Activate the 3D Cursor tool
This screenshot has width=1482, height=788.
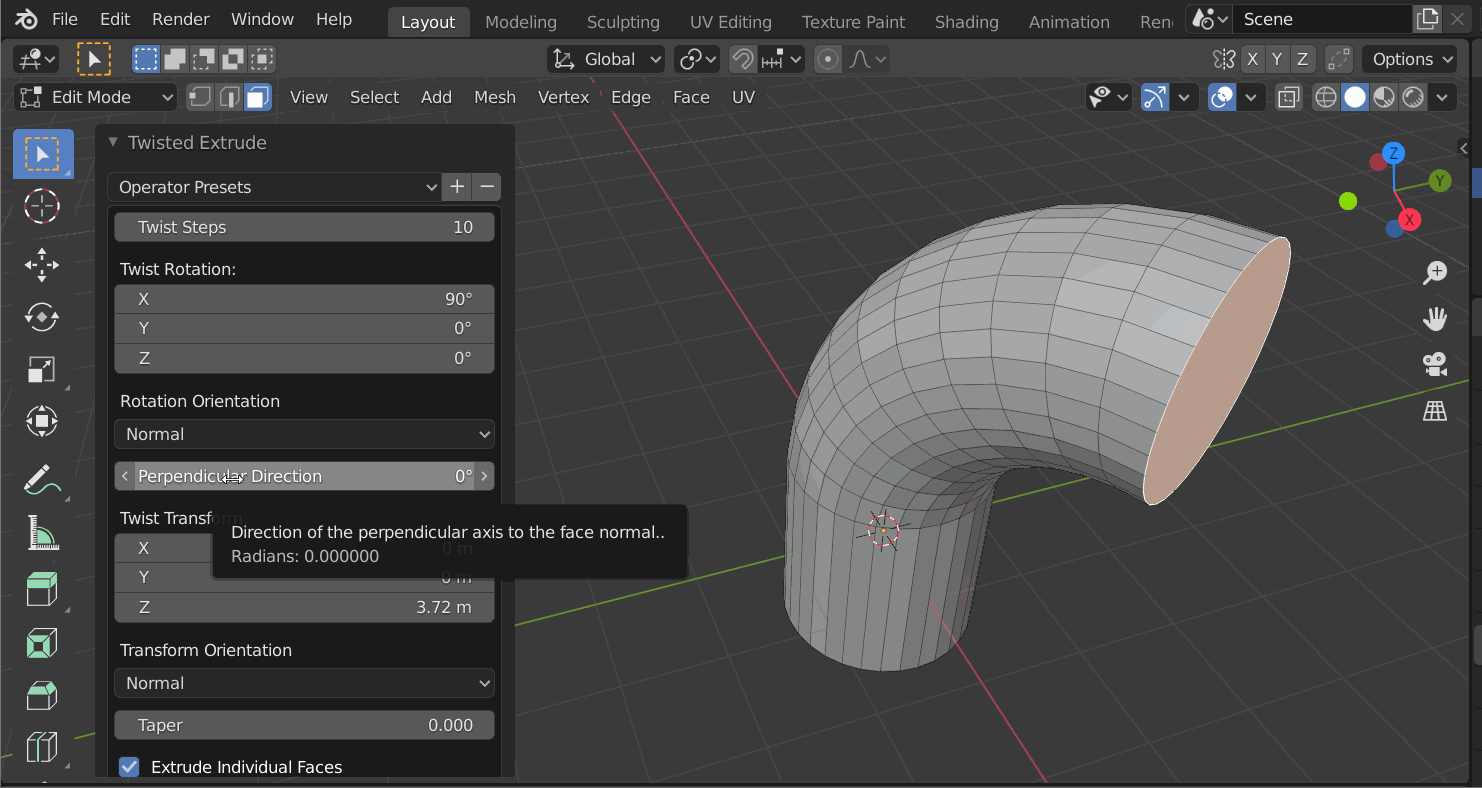(42, 206)
